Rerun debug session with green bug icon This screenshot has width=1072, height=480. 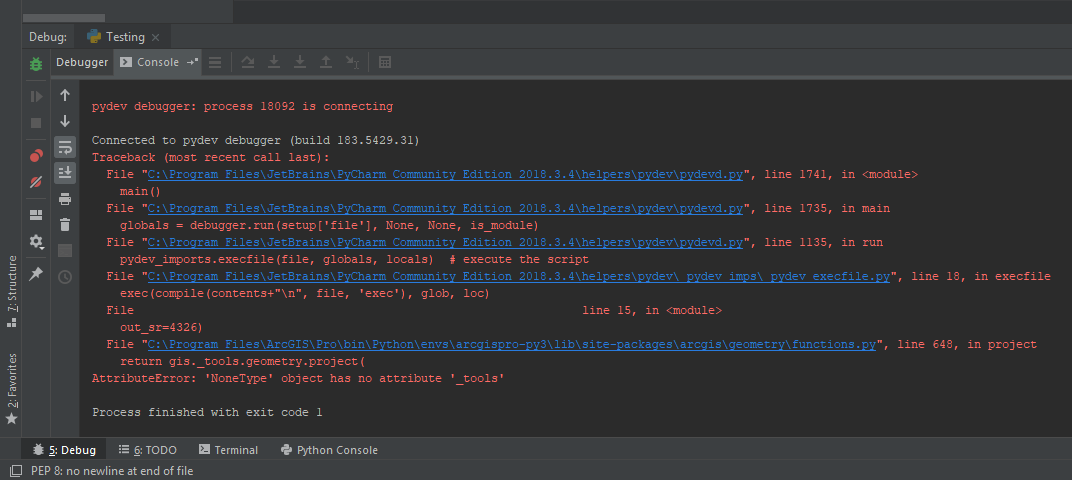[36, 64]
